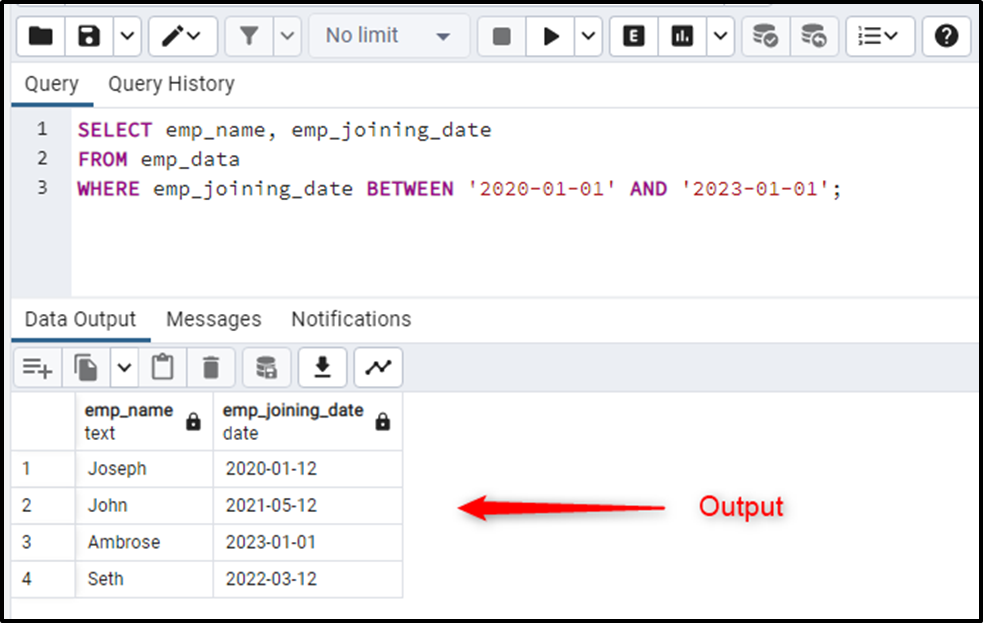983x623 pixels.
Task: Open the Help documentation
Action: [946, 35]
